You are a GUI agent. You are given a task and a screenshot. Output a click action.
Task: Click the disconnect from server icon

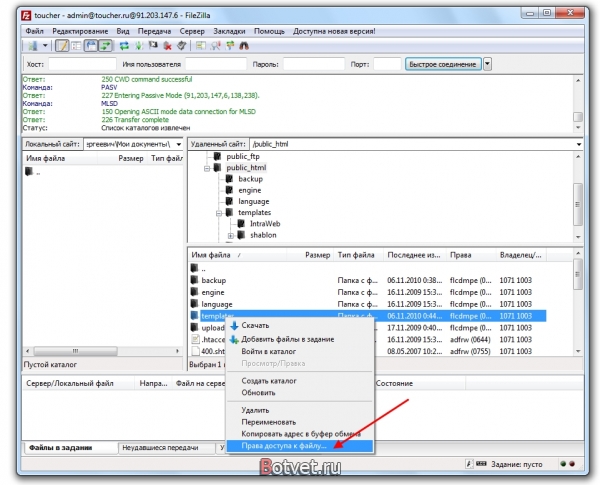pyautogui.click(x=167, y=46)
